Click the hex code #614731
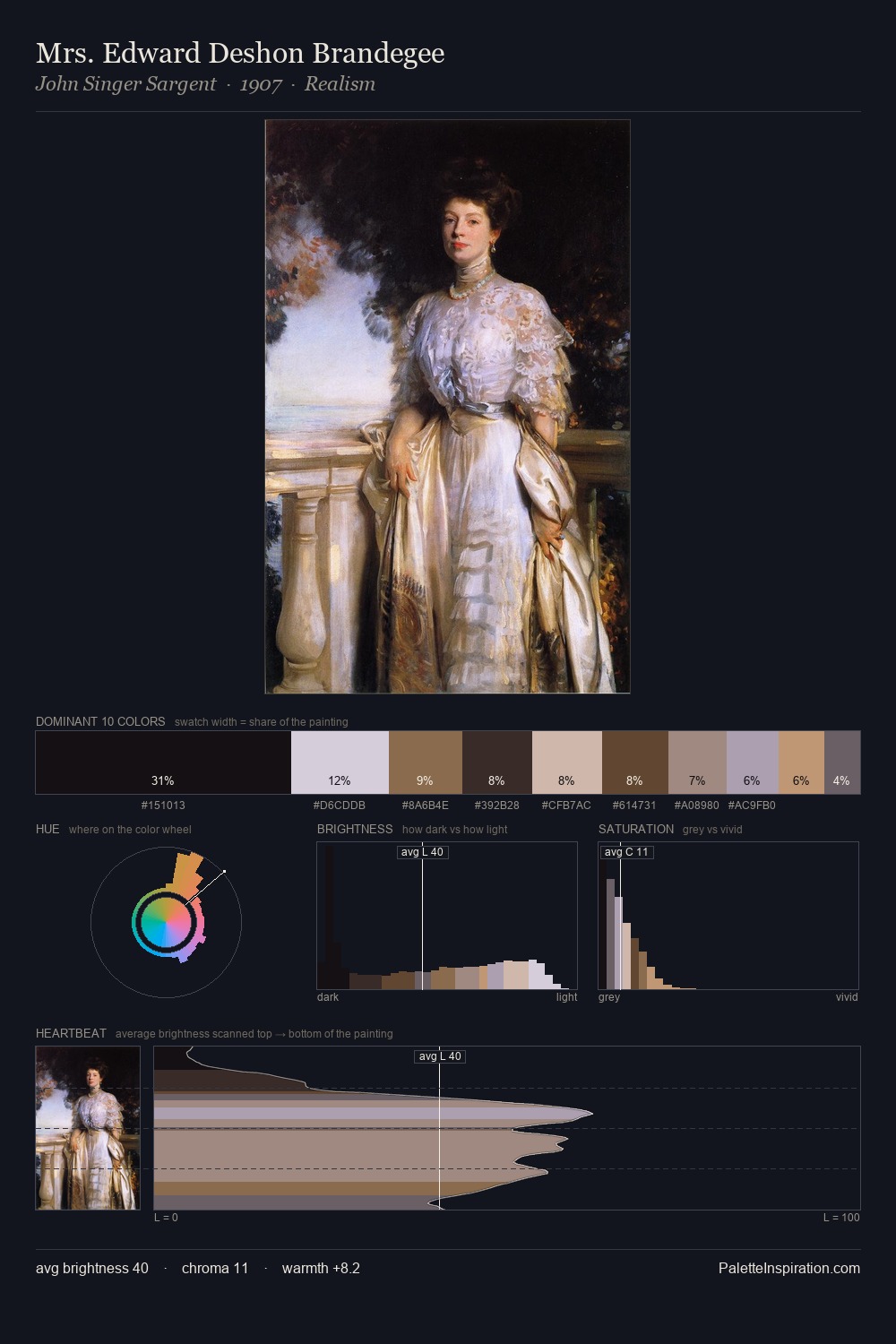This screenshot has height=1344, width=896. pyautogui.click(x=634, y=806)
